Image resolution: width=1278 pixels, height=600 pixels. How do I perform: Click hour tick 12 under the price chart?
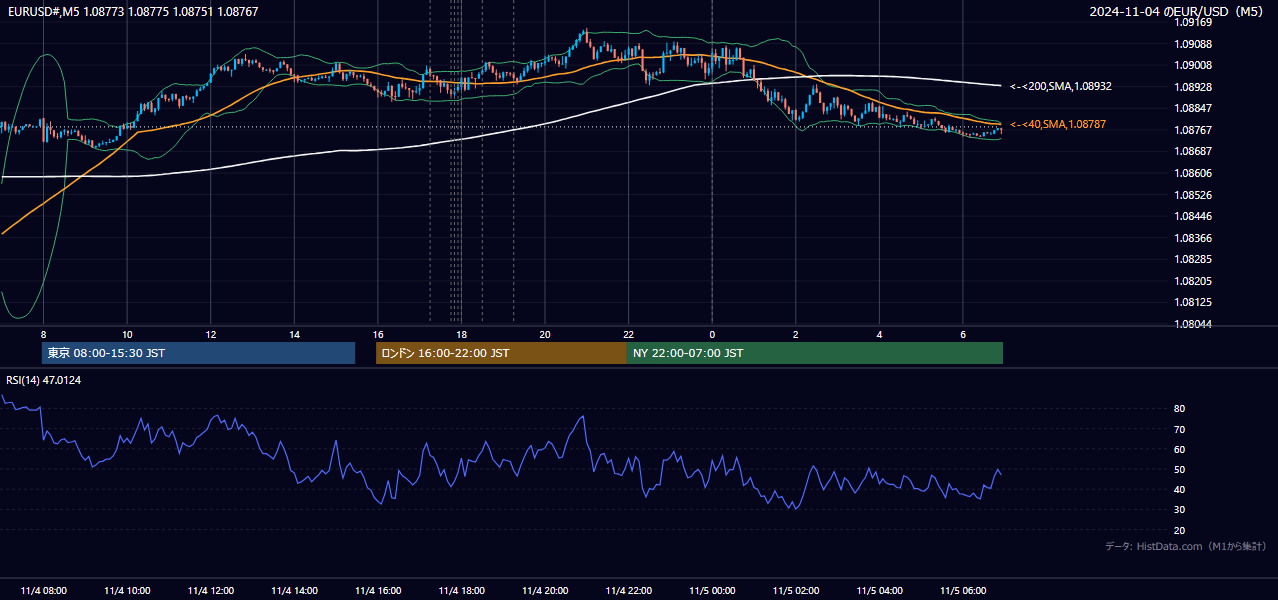tap(211, 334)
